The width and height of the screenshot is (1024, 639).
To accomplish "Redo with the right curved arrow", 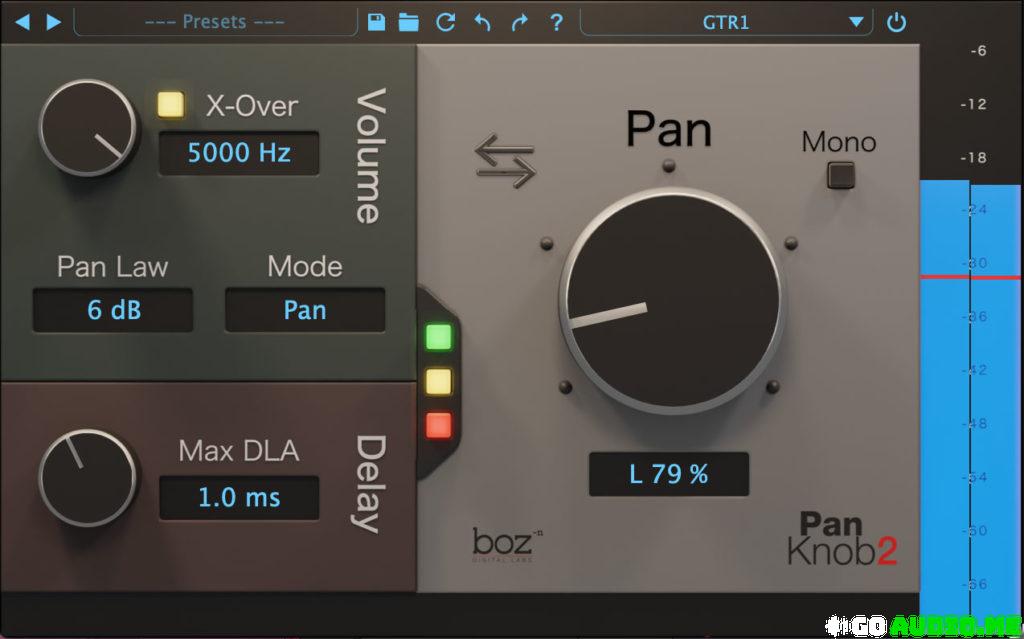I will 519,22.
